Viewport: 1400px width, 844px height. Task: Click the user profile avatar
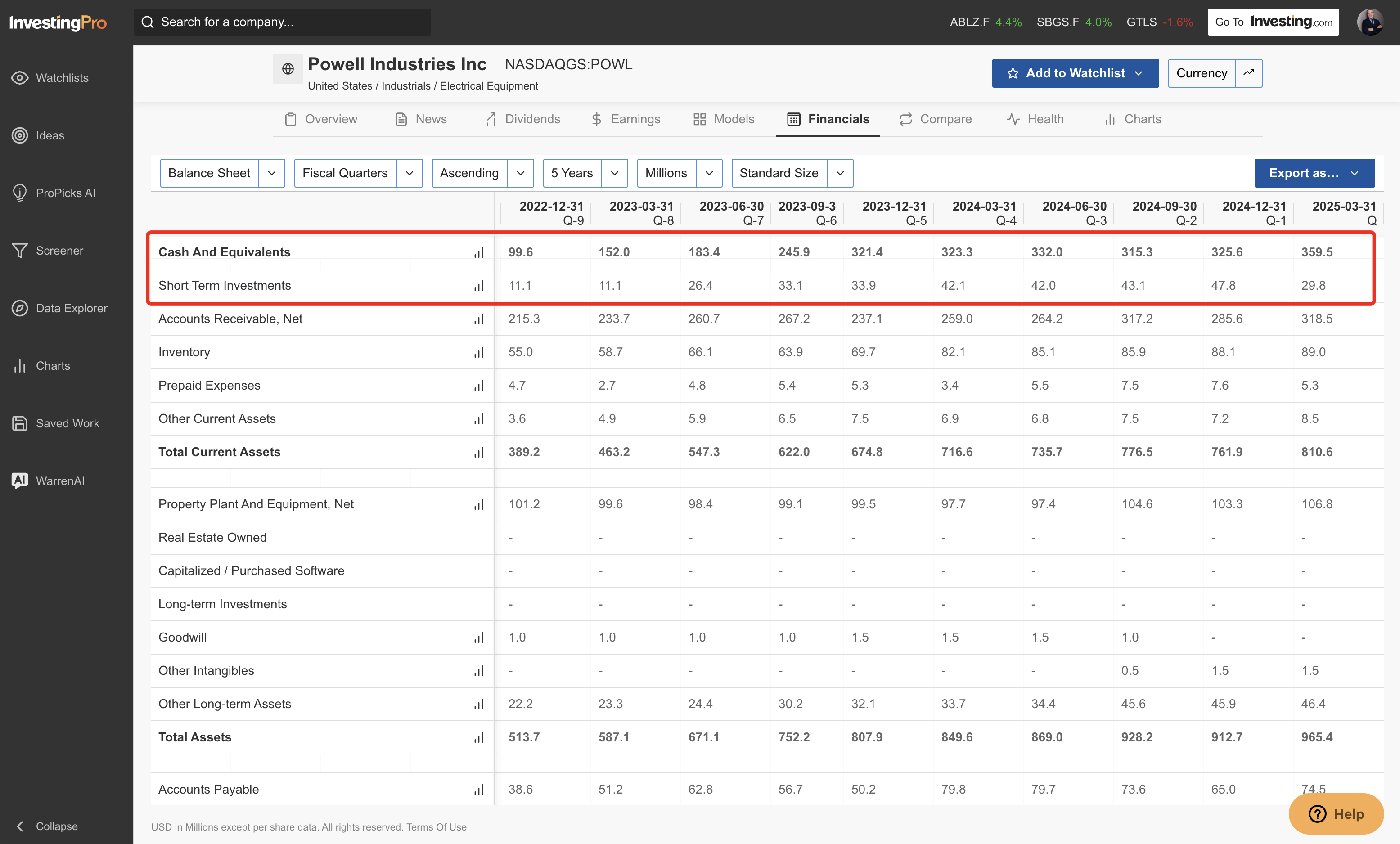[x=1370, y=22]
